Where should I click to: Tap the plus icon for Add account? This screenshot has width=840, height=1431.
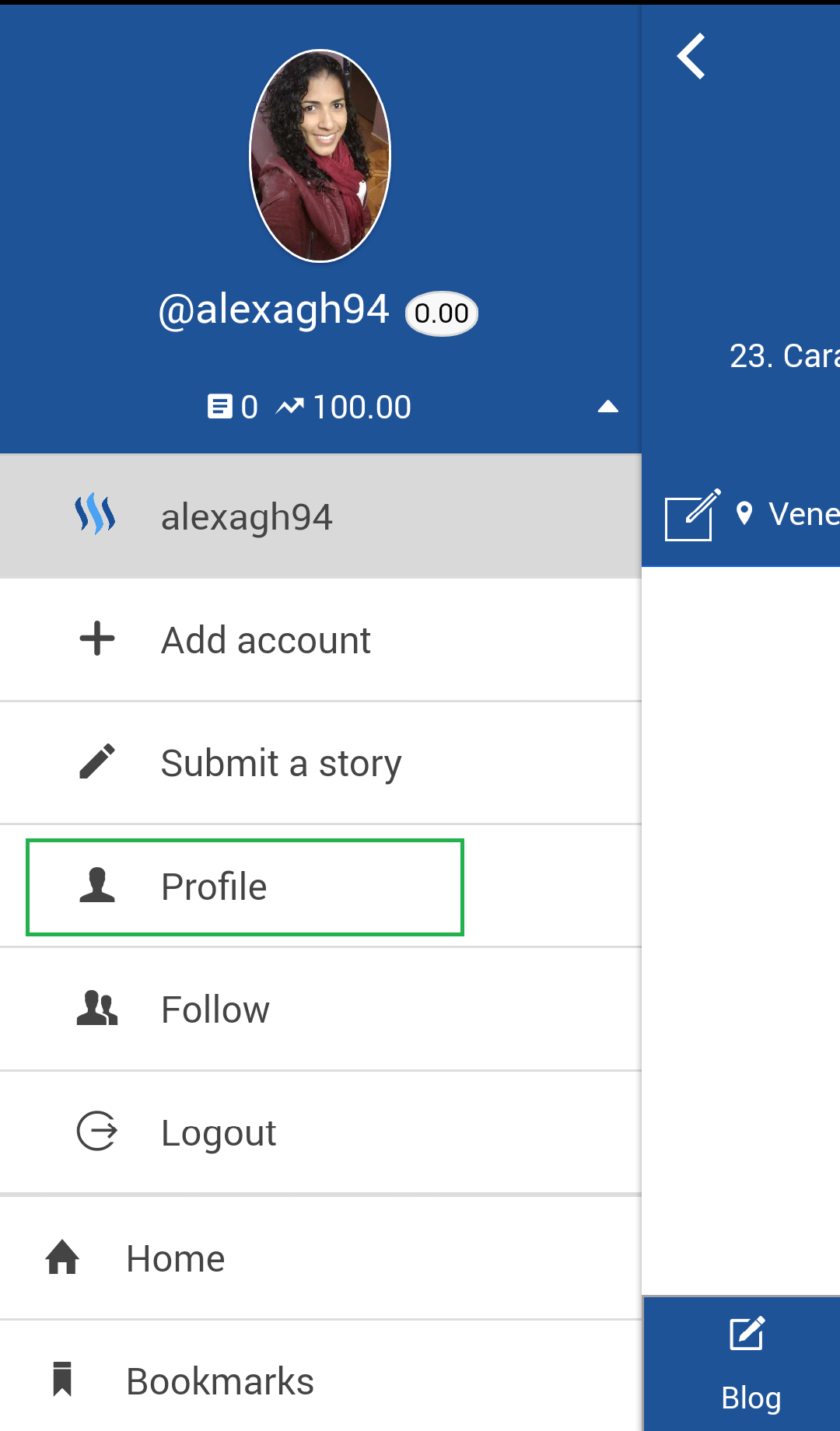(97, 639)
